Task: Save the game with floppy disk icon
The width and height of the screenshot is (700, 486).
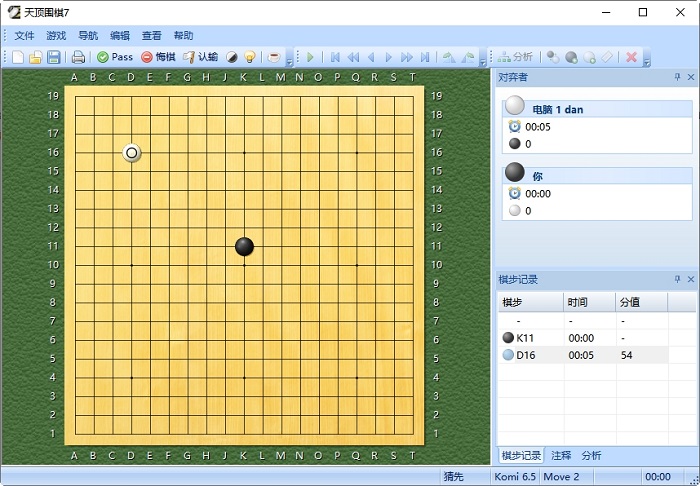Action: coord(54,57)
